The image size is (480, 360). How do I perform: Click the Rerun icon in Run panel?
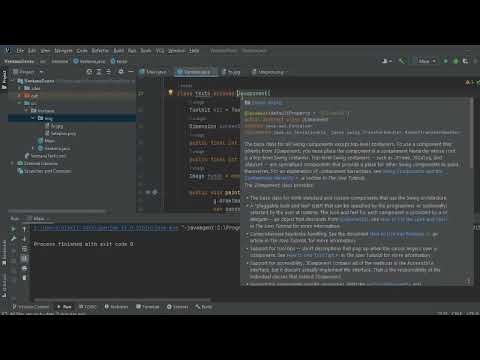tap(13, 229)
